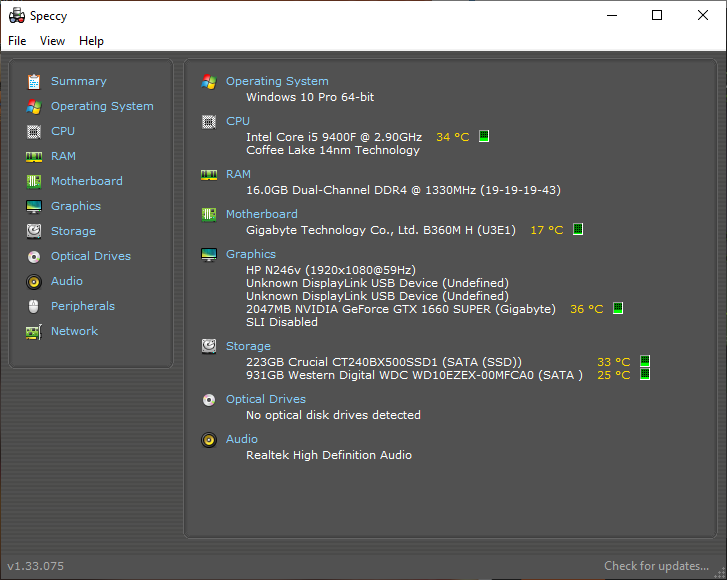The image size is (727, 580).
Task: Click the CPU heading link in main panel
Action: pos(238,121)
